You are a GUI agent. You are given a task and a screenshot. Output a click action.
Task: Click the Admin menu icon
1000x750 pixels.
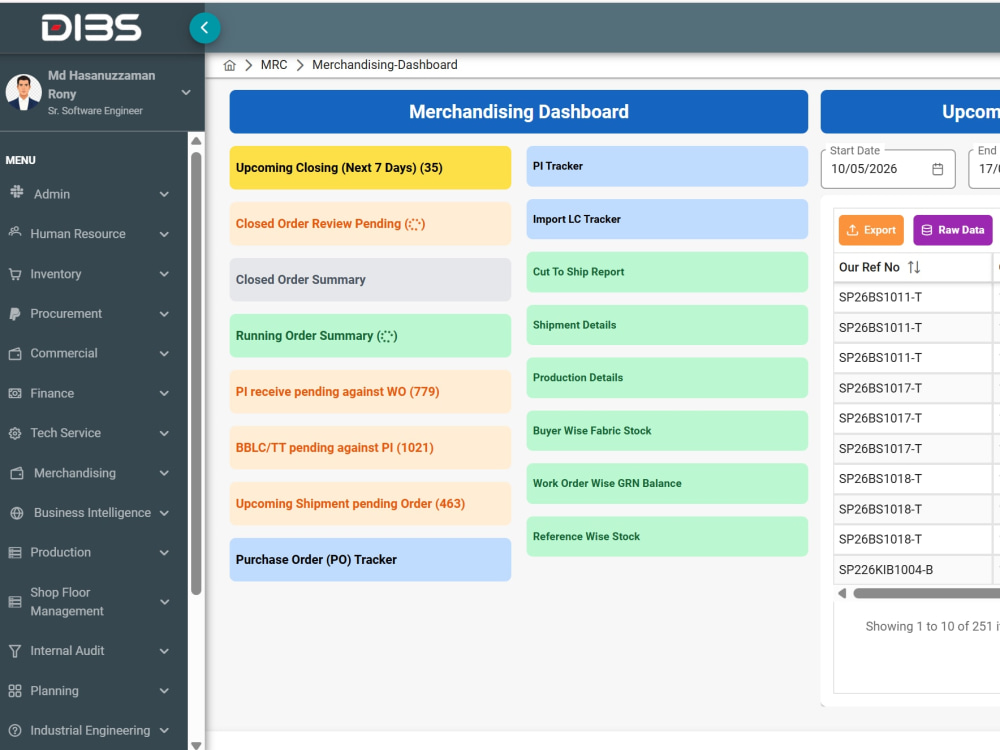(17, 193)
